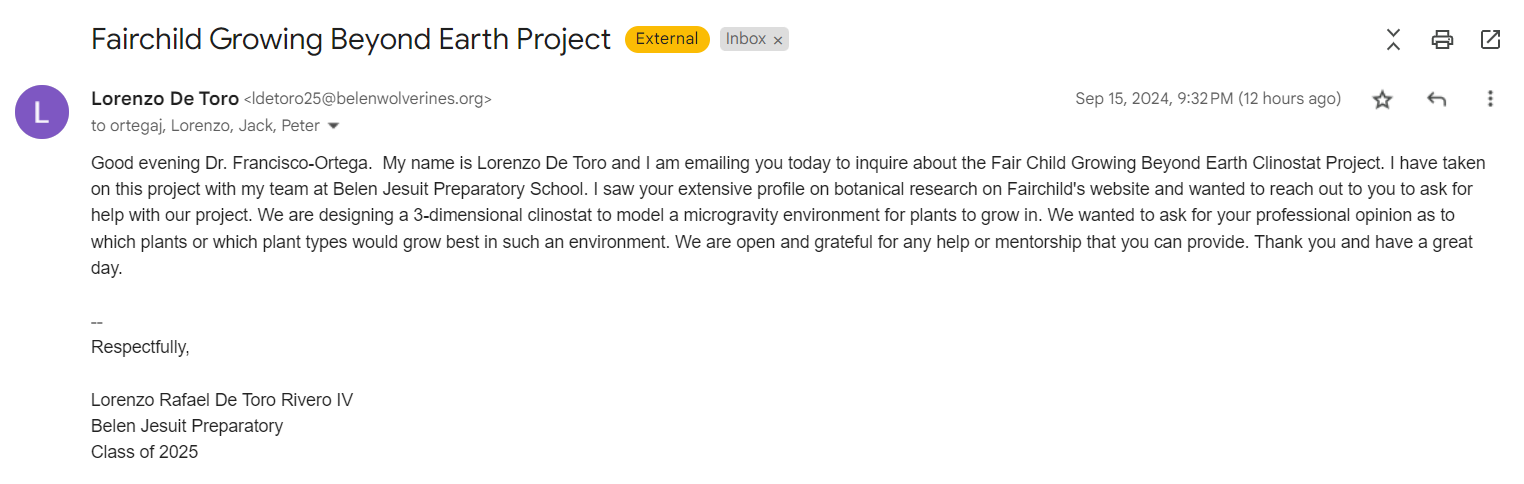Click the collapse all arrows icon

coord(1393,40)
